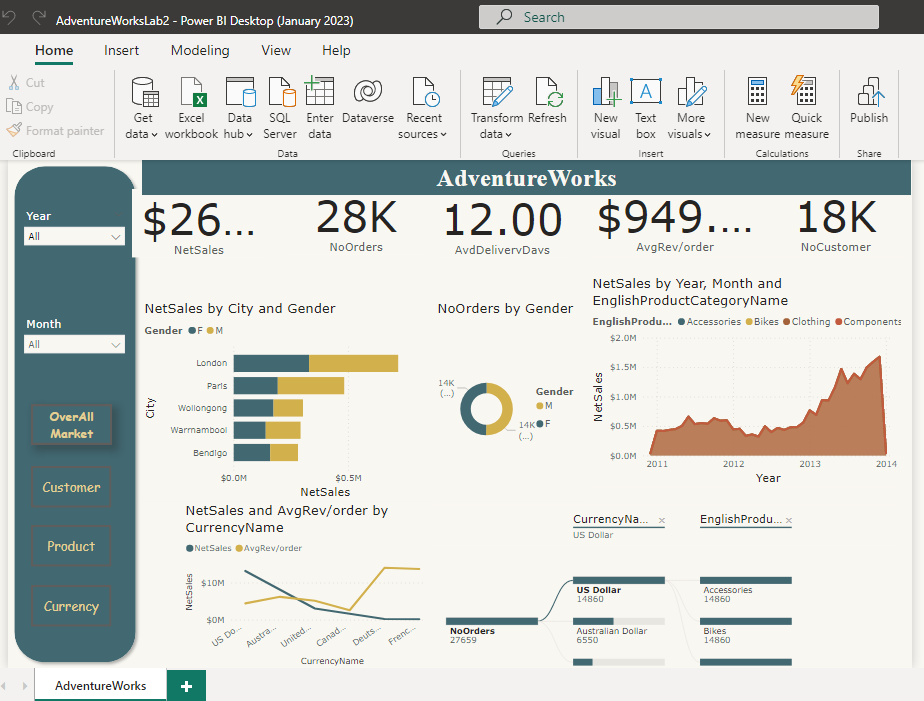Open the Insert ribbon tab
924x701 pixels.
pos(122,50)
